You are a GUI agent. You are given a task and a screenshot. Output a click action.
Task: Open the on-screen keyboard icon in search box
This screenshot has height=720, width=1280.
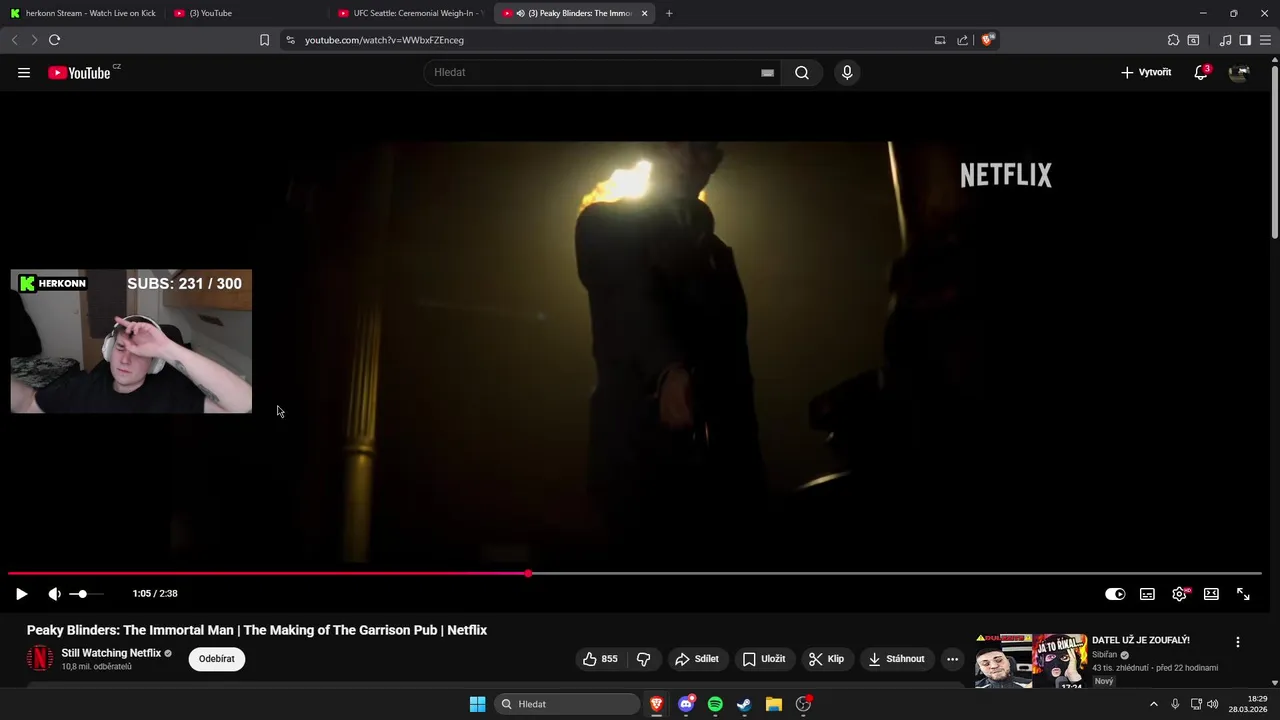click(x=767, y=72)
